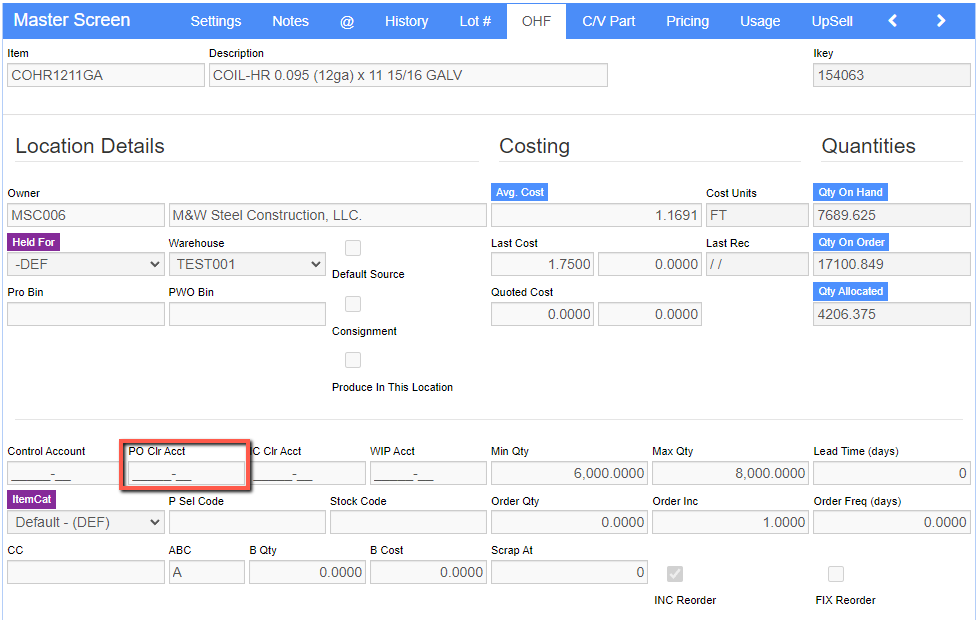Click the Qty On Order label button
Image resolution: width=979 pixels, height=620 pixels.
[x=851, y=242]
